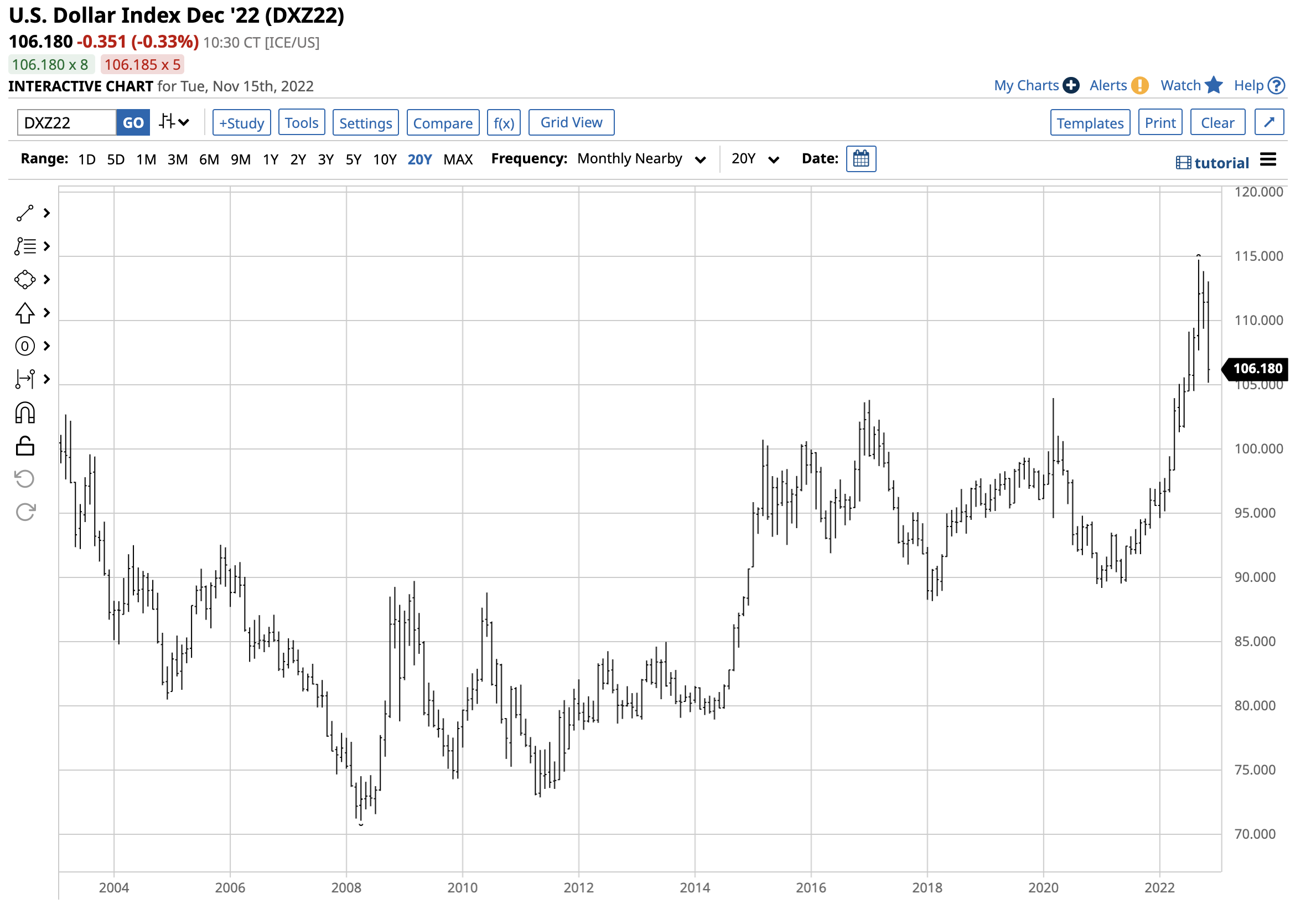Expand the bar type chevron dropdown

point(183,122)
